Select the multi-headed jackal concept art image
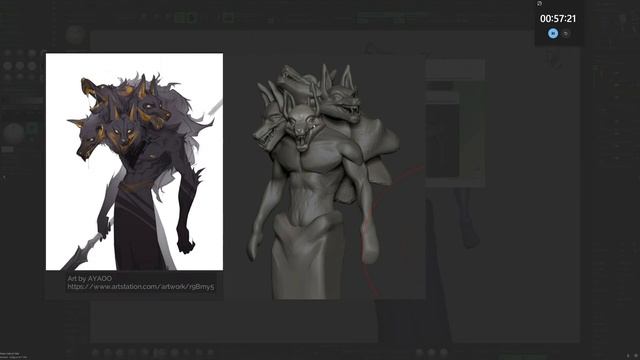The width and height of the screenshot is (640, 360). pyautogui.click(x=134, y=162)
